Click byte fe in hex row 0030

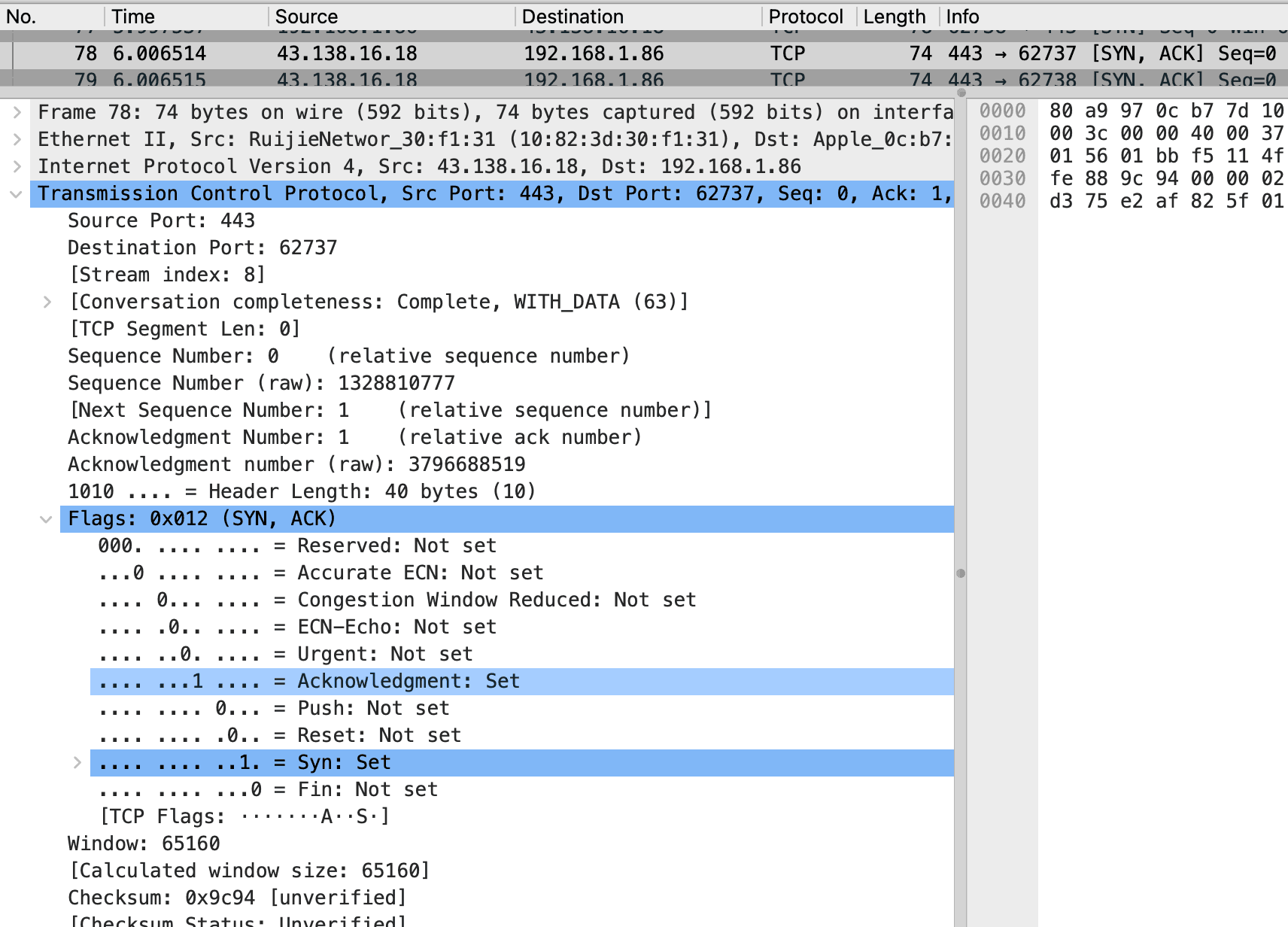[x=1061, y=178]
